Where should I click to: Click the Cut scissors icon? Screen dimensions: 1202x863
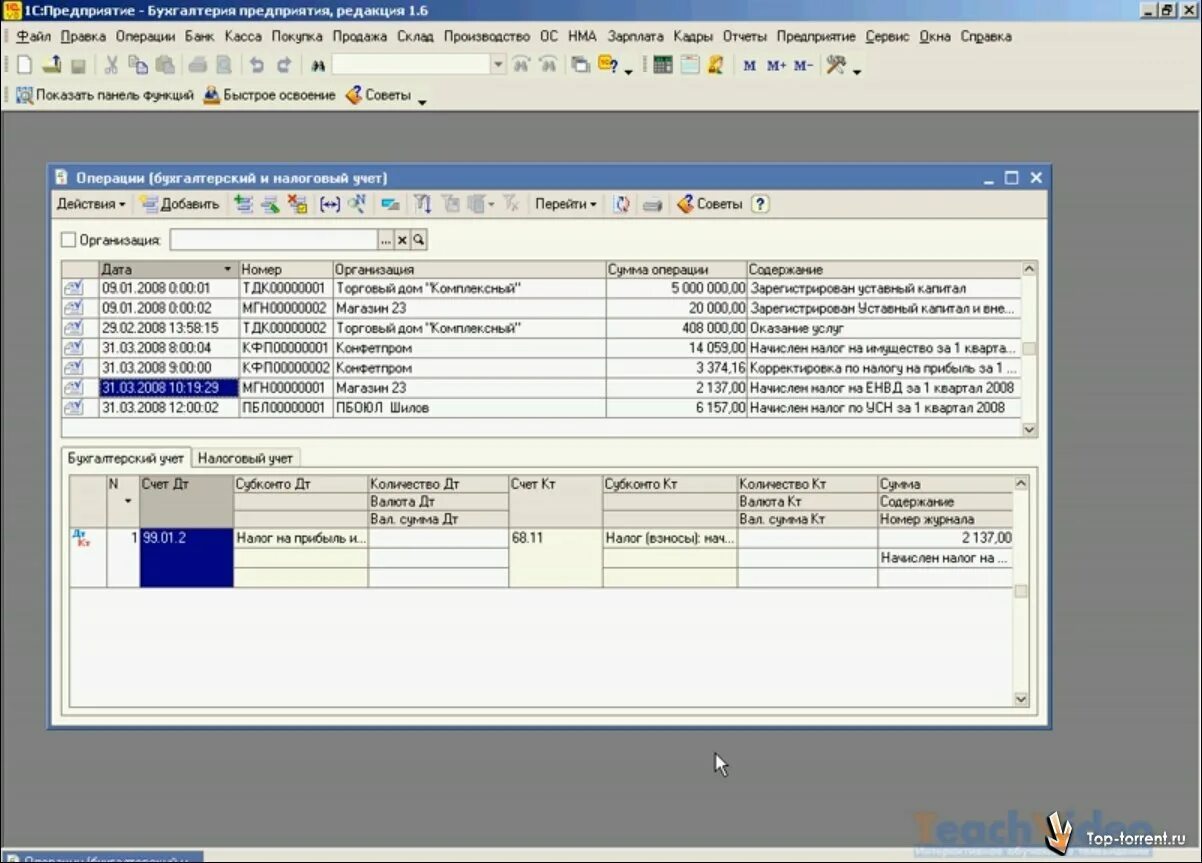[x=112, y=65]
